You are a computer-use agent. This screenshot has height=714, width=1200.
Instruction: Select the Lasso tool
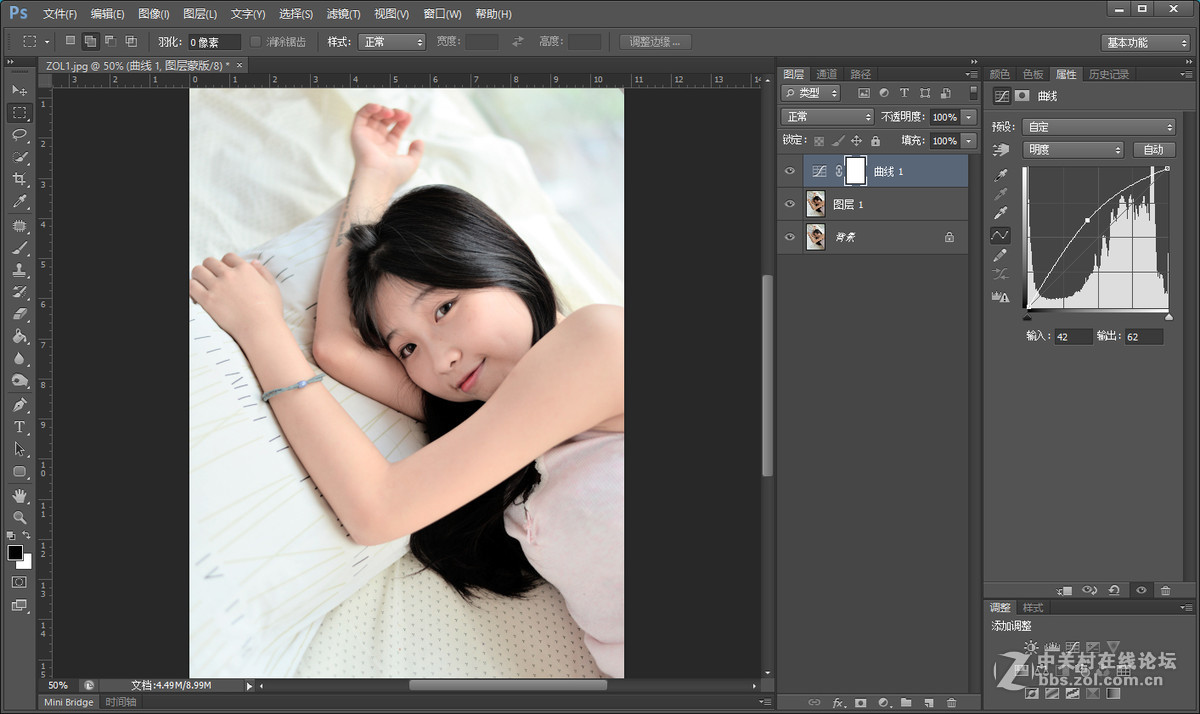[x=19, y=135]
